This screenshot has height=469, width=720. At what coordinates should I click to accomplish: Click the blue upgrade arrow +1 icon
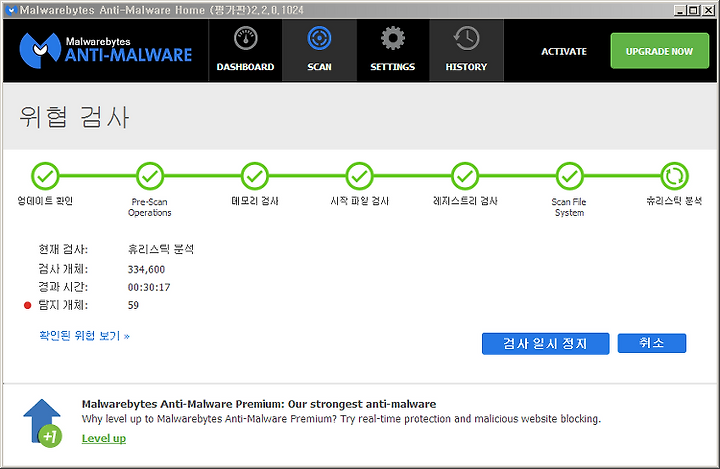click(x=42, y=423)
